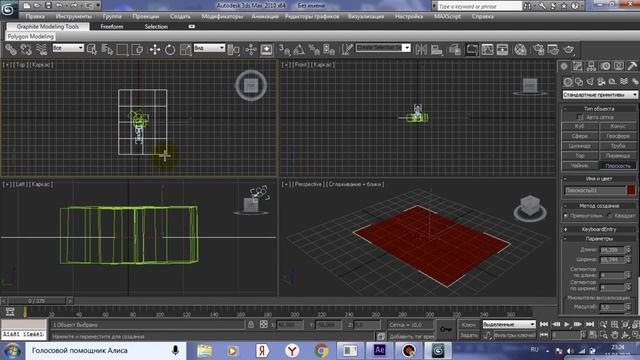Click the time slider showing 0 / 225
This screenshot has height=360, width=640.
click(36, 301)
